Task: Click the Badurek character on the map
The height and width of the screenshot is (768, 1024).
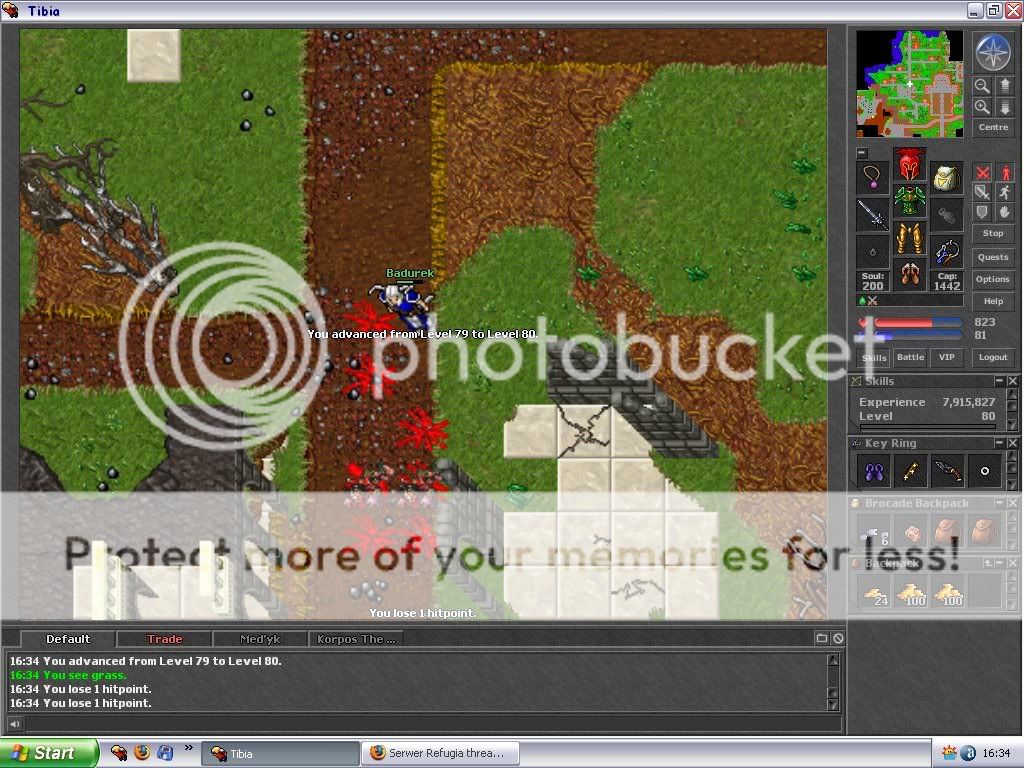Action: (x=404, y=304)
